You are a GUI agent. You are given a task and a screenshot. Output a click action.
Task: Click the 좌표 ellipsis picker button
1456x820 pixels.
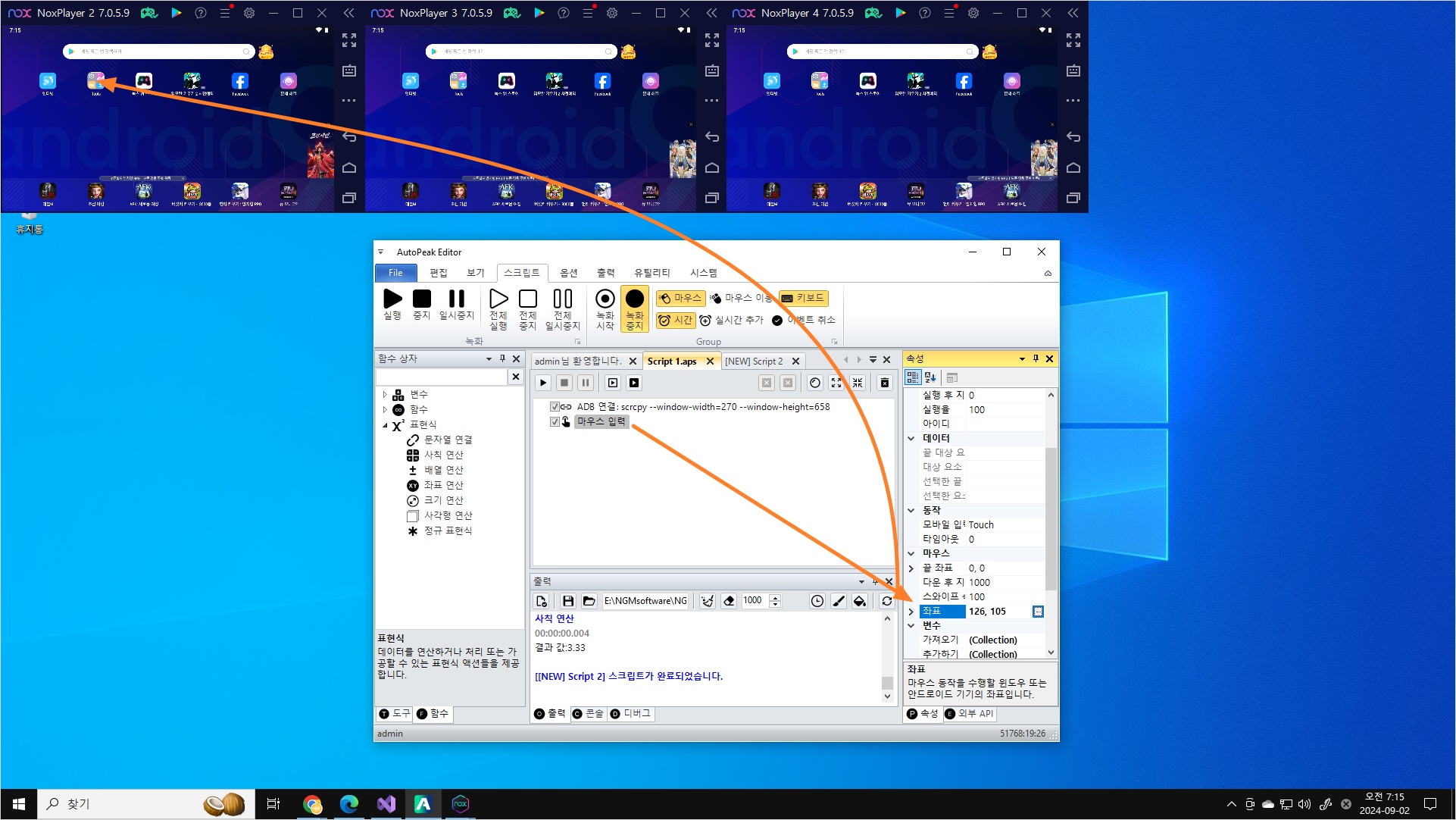tap(1038, 612)
